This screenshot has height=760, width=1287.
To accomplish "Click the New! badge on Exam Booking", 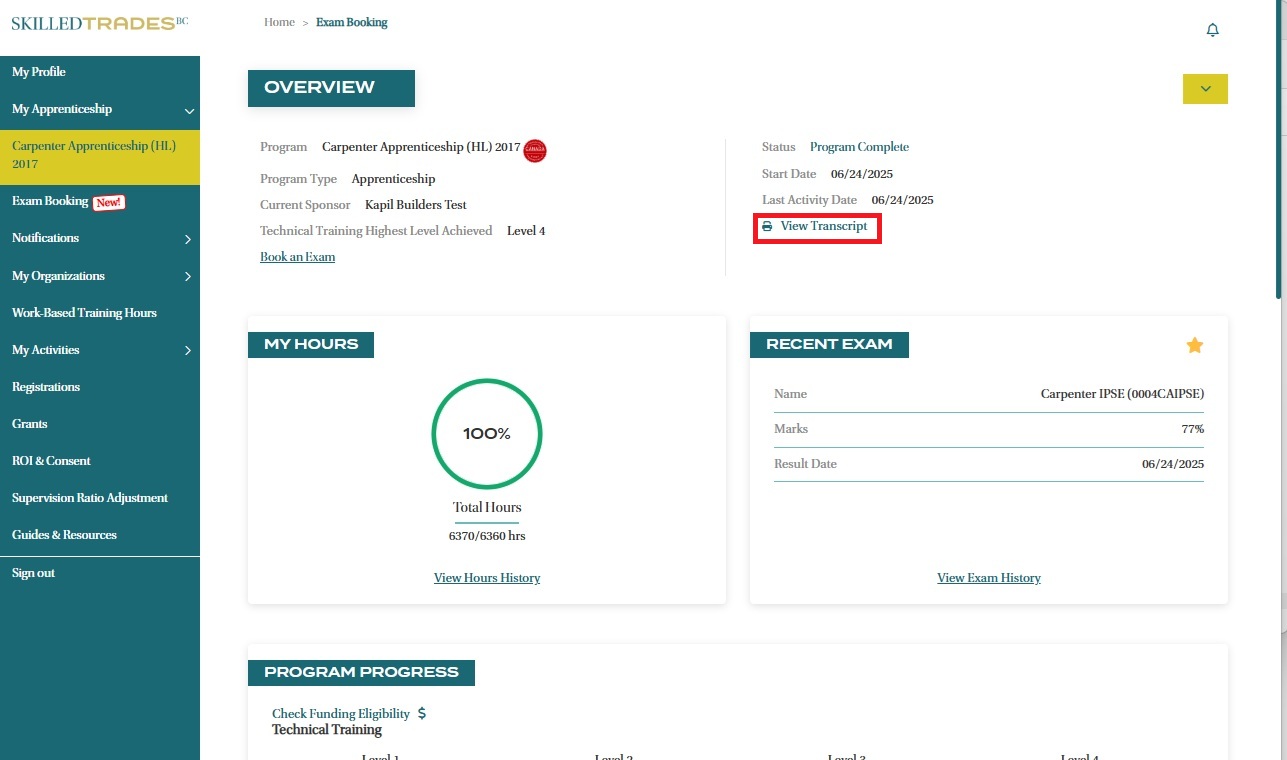I will [x=109, y=202].
